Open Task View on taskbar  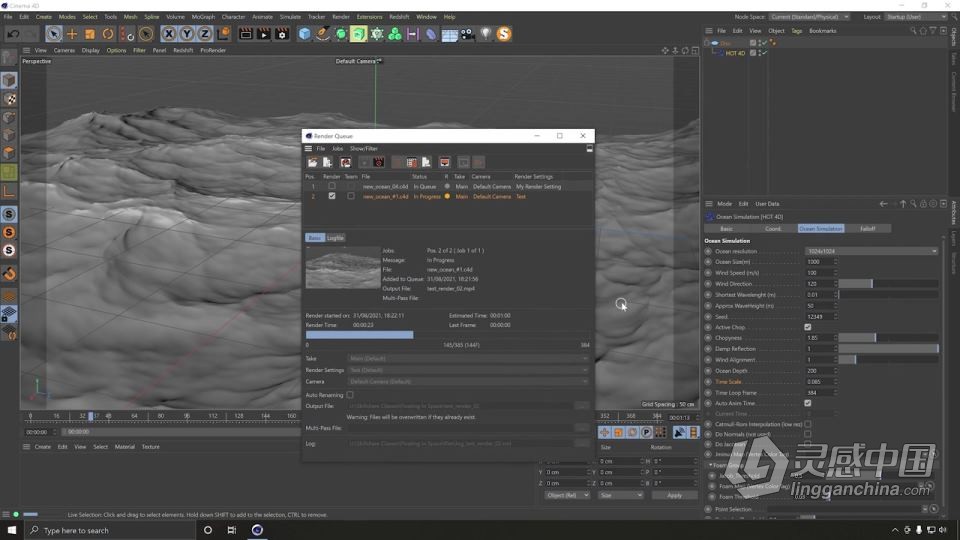tap(231, 530)
